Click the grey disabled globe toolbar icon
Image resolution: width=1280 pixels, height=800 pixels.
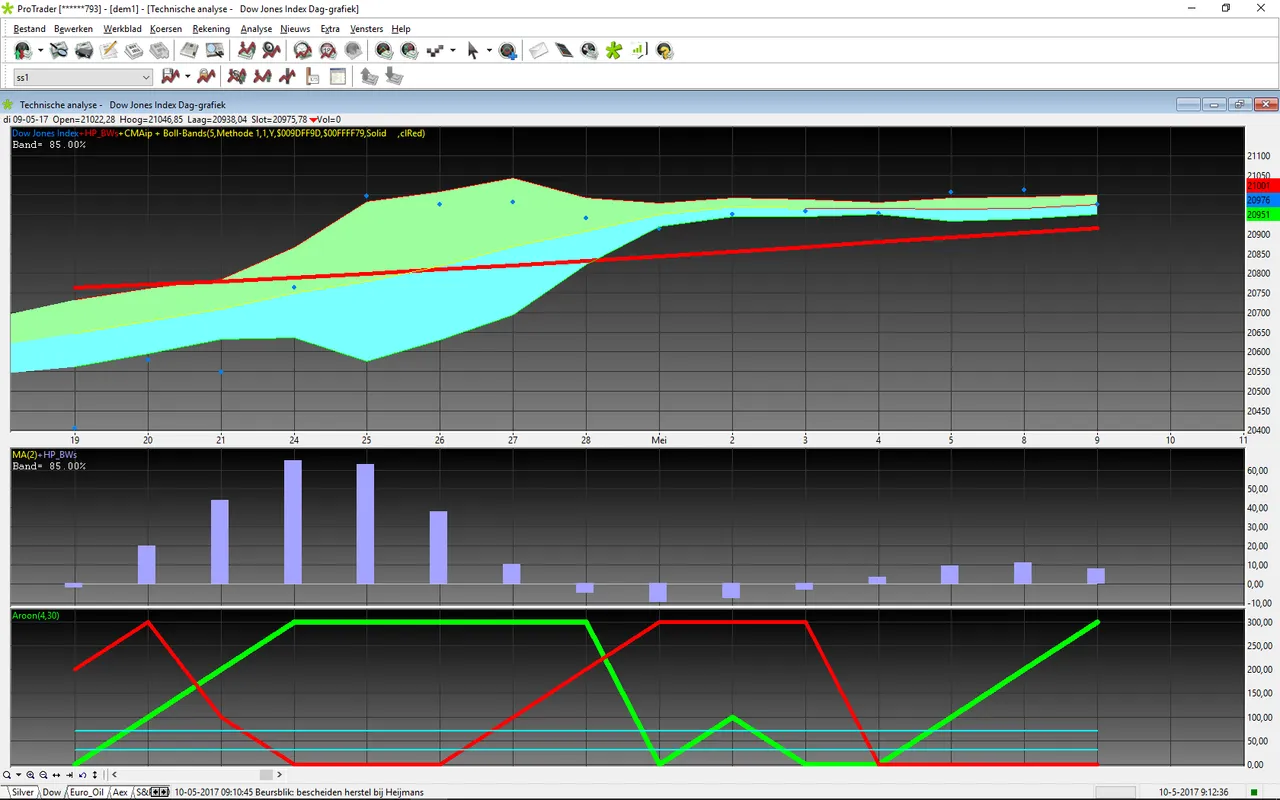[352, 50]
